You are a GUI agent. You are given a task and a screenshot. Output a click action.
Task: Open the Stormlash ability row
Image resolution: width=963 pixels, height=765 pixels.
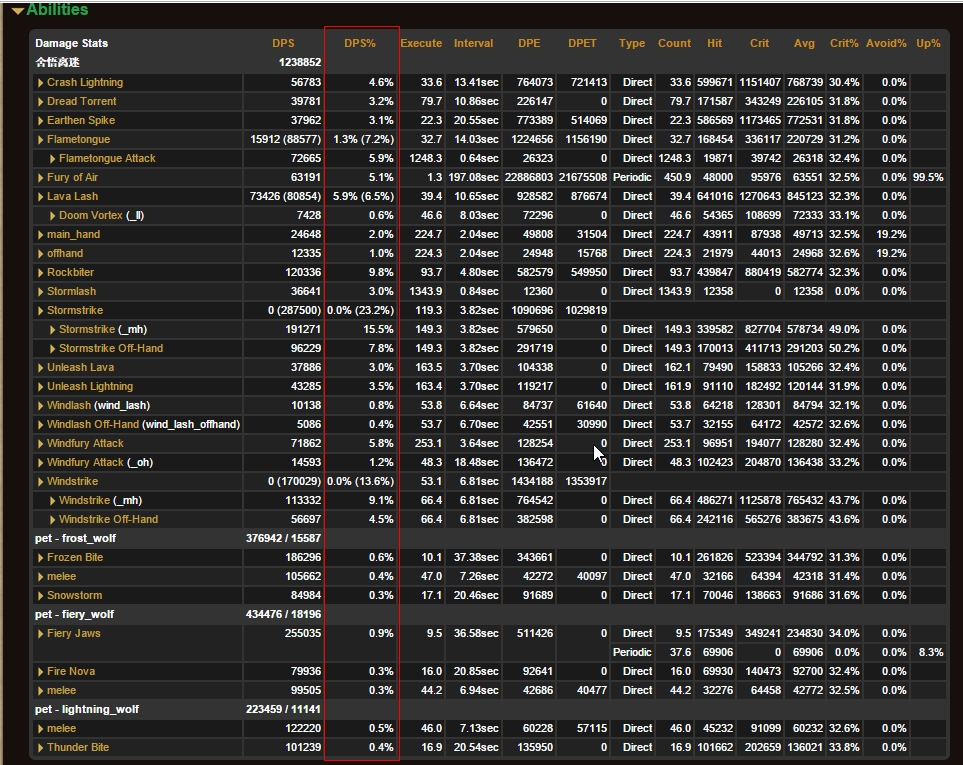coord(71,291)
